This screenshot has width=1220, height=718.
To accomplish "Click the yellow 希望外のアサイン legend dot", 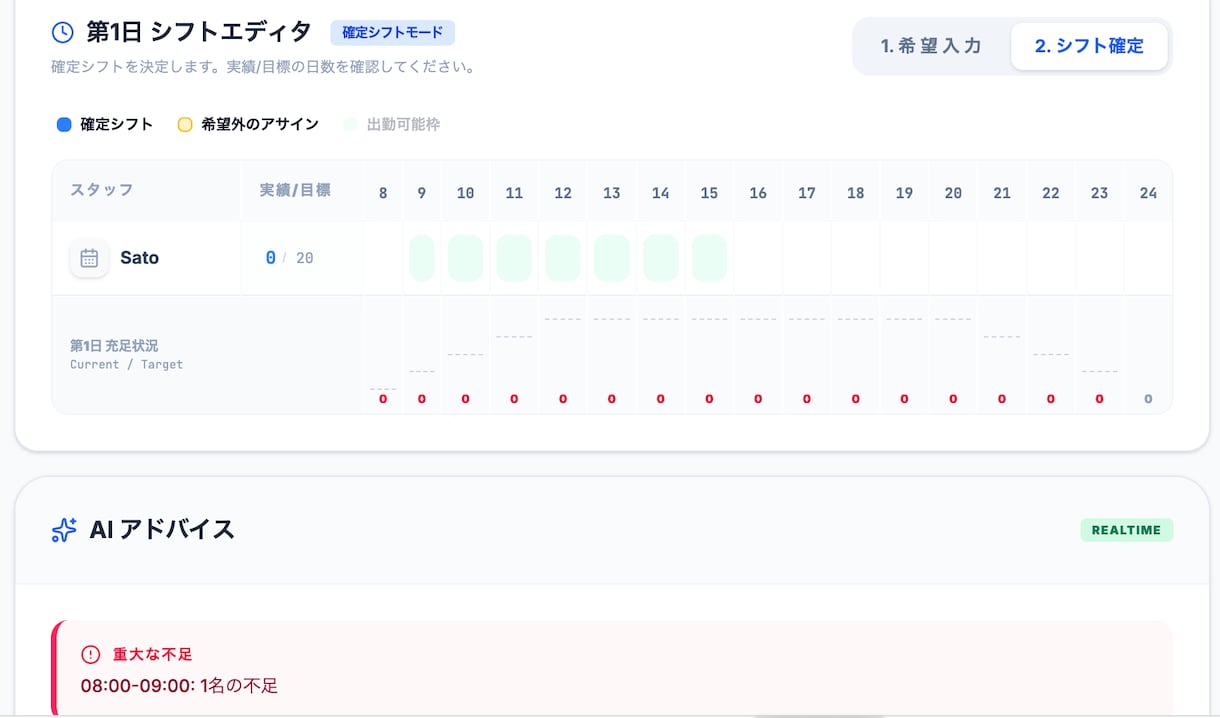I will coord(185,125).
